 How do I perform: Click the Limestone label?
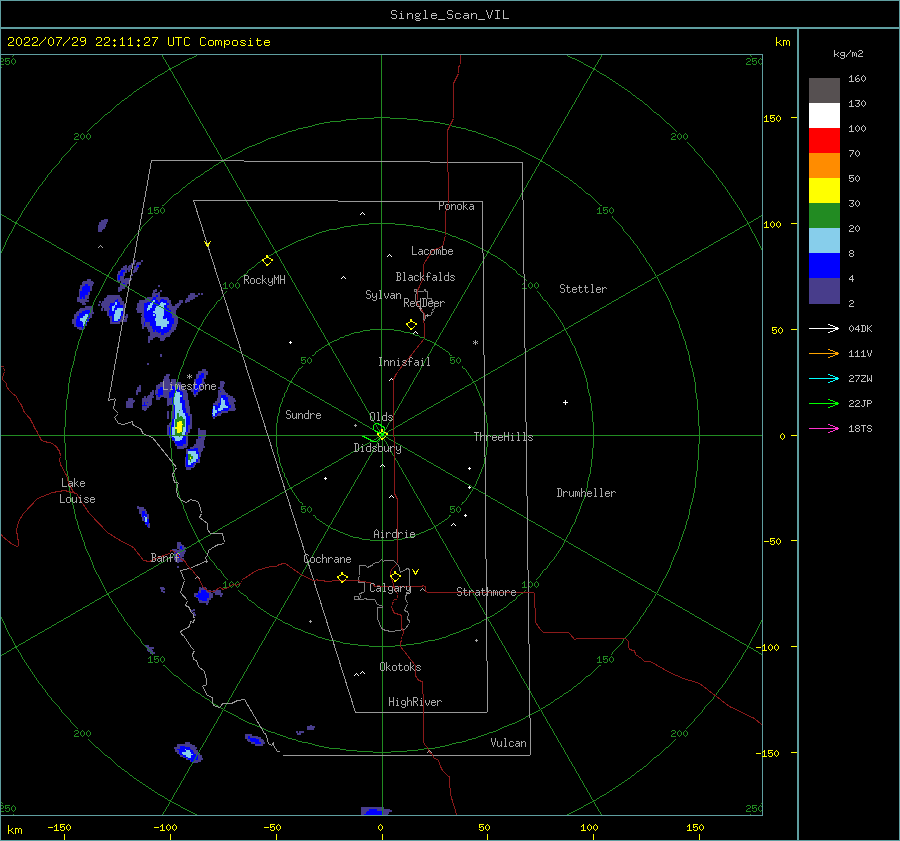point(189,386)
